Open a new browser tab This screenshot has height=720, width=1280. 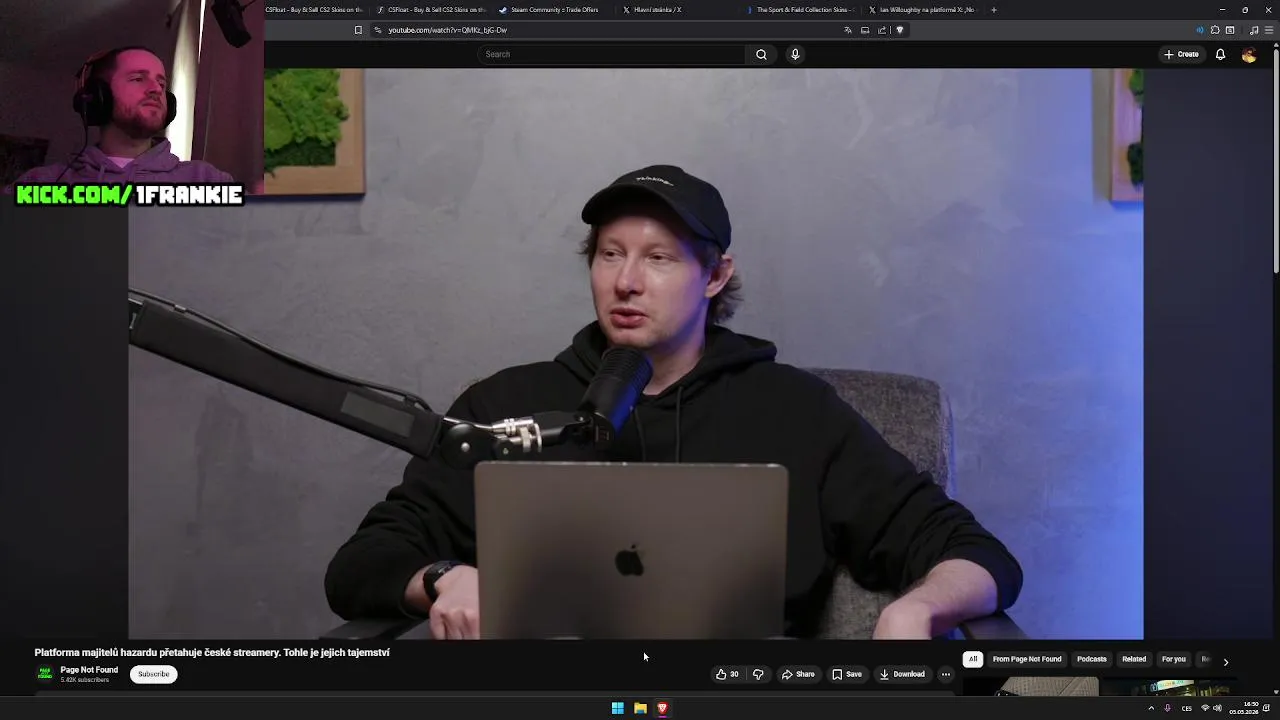coord(994,10)
